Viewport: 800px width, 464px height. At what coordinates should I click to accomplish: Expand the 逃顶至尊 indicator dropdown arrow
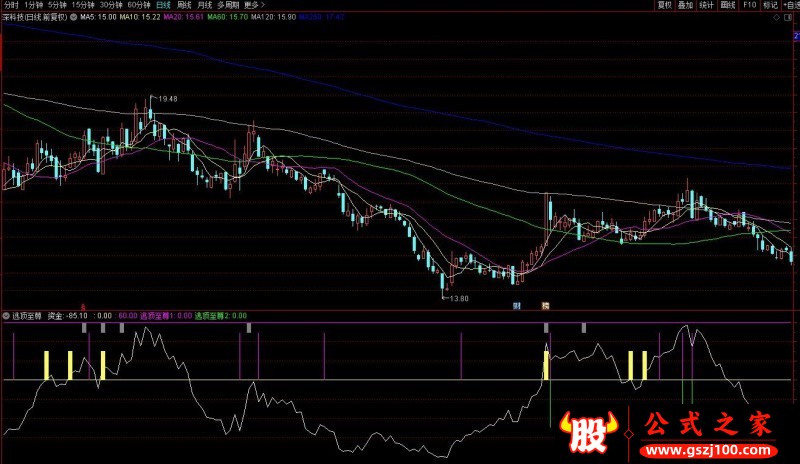pyautogui.click(x=7, y=315)
